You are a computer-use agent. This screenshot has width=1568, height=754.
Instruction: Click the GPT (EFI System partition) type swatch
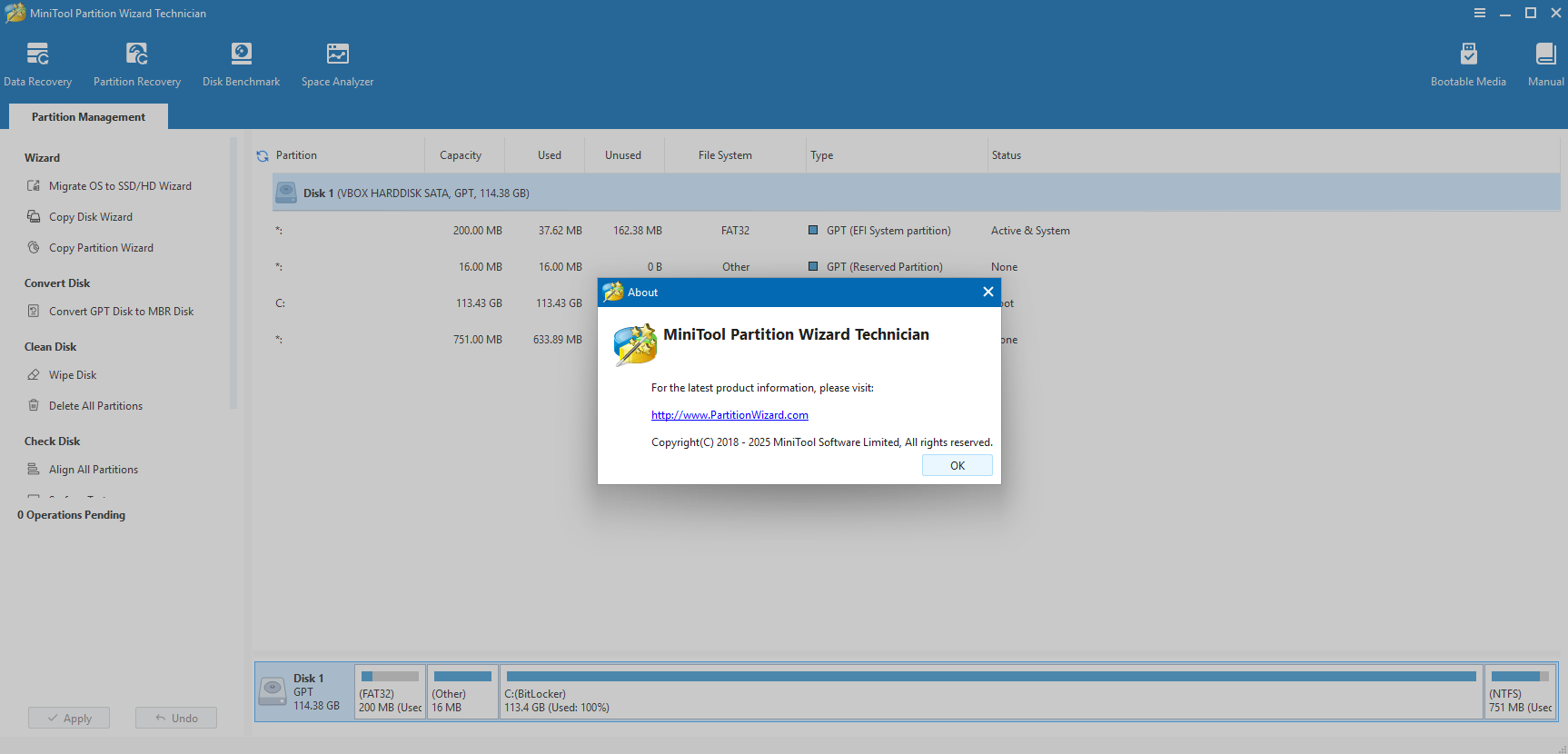813,230
